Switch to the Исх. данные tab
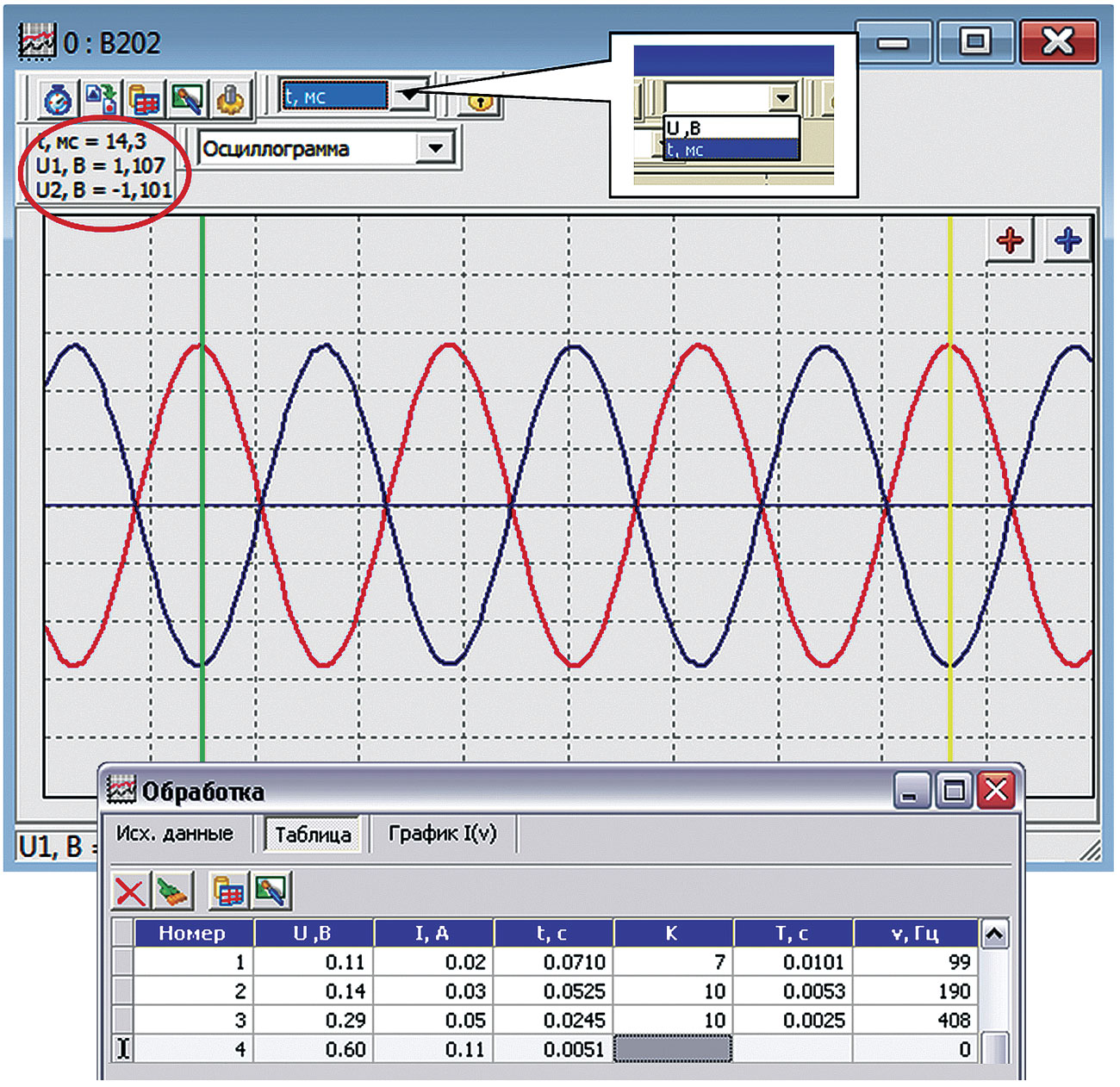This screenshot has height=1087, width=1120. coord(175,834)
